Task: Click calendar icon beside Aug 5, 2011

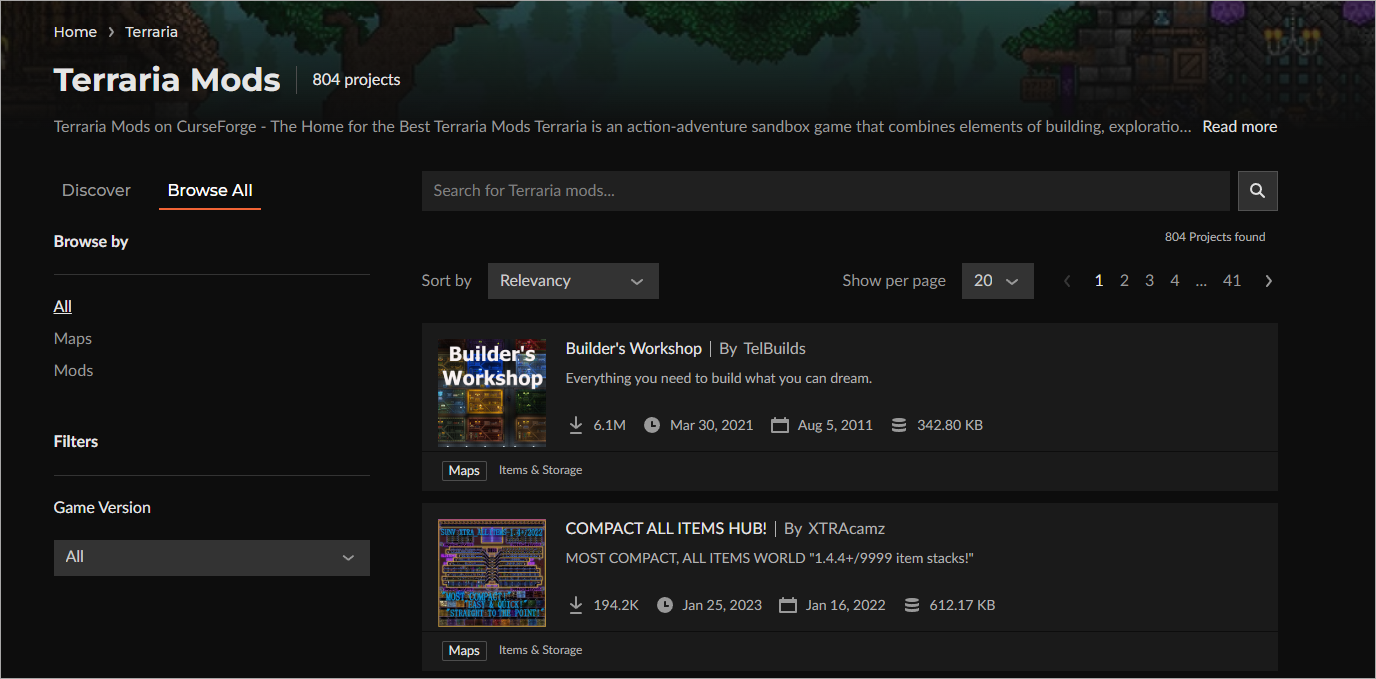Action: (780, 425)
